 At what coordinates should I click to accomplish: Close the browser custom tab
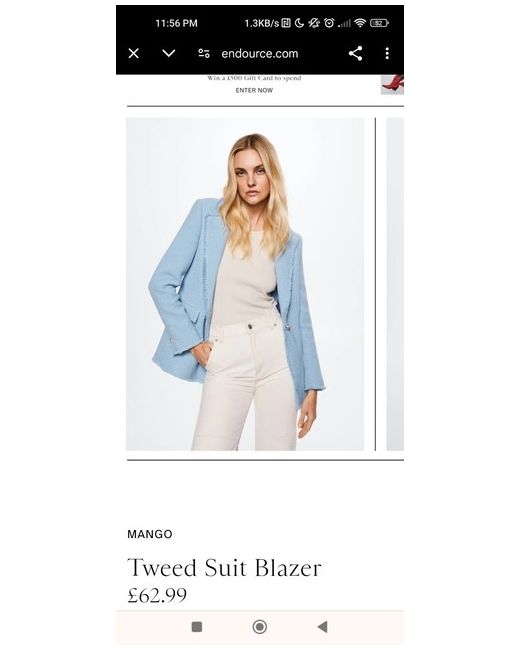[x=134, y=53]
